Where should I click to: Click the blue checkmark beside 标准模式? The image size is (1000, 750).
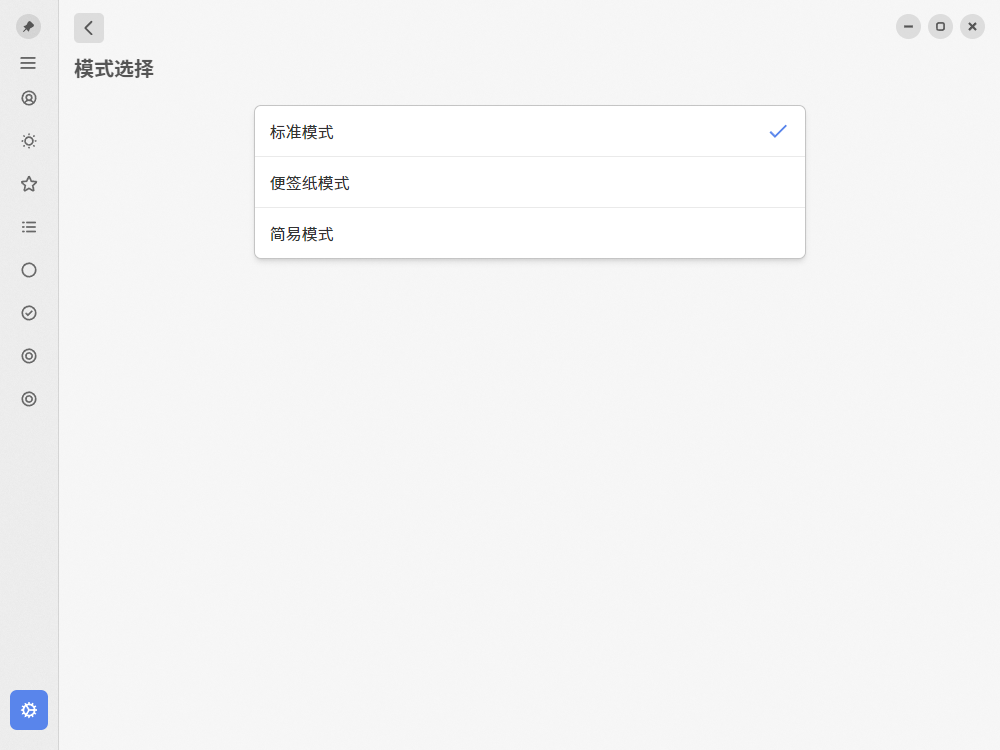(x=778, y=131)
